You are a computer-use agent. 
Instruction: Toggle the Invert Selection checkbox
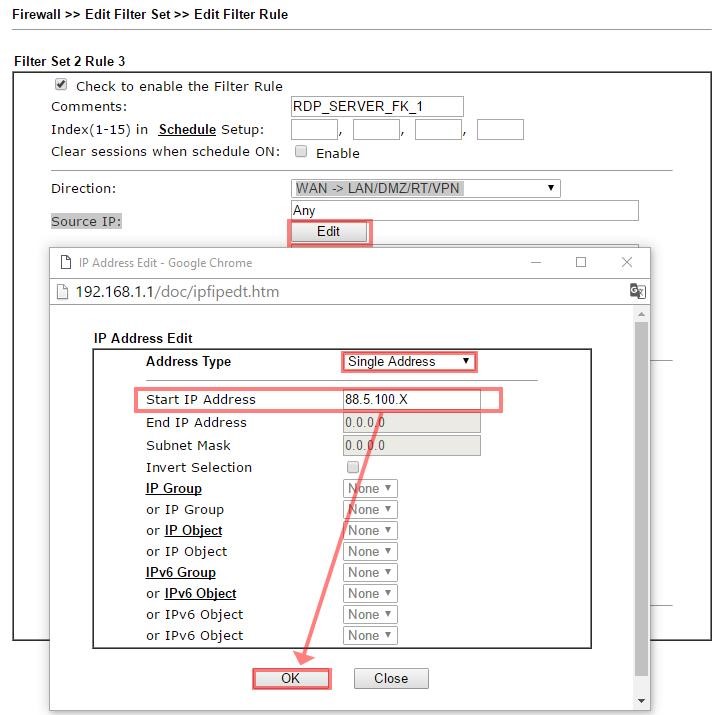352,467
